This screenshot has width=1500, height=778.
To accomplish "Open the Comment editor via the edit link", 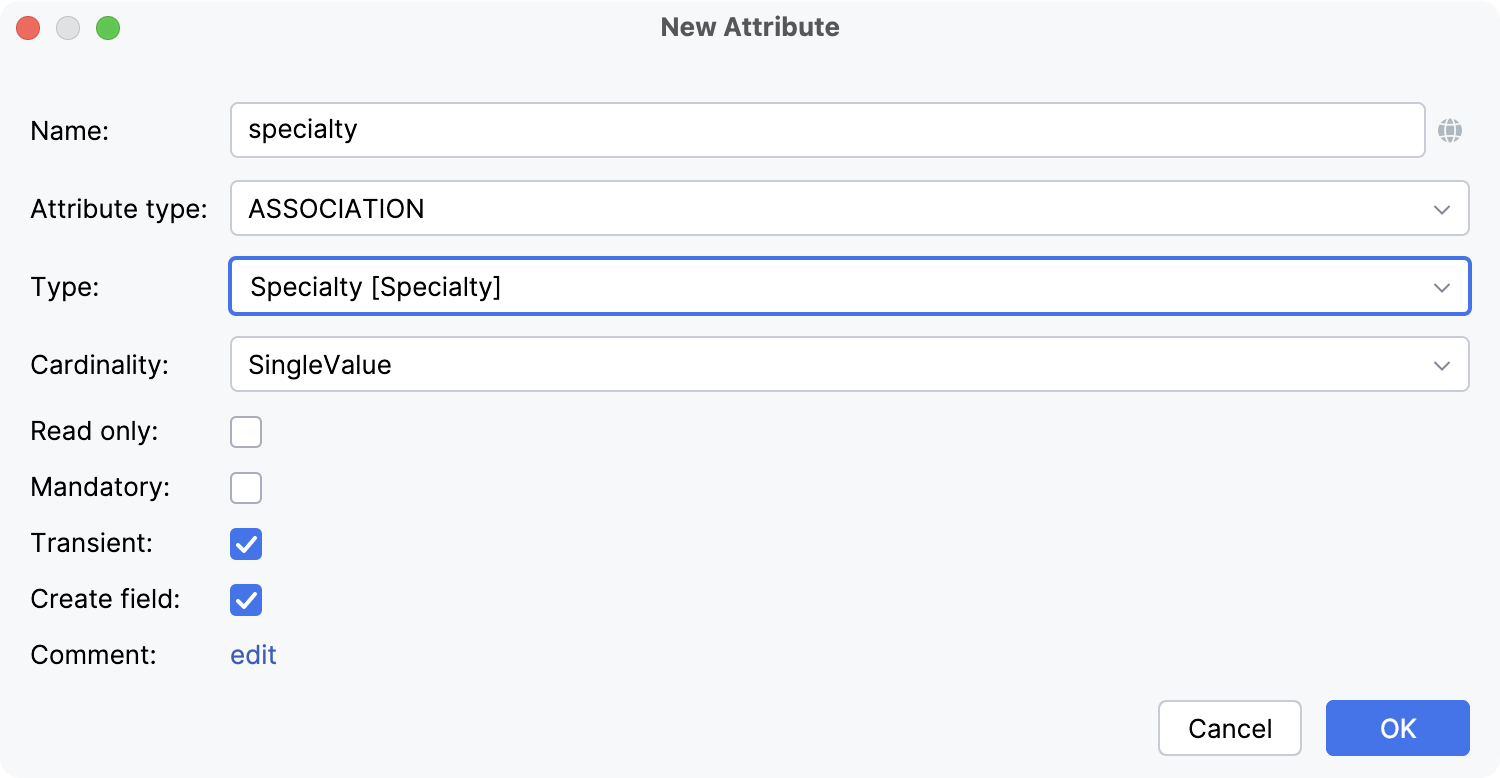I will (252, 655).
